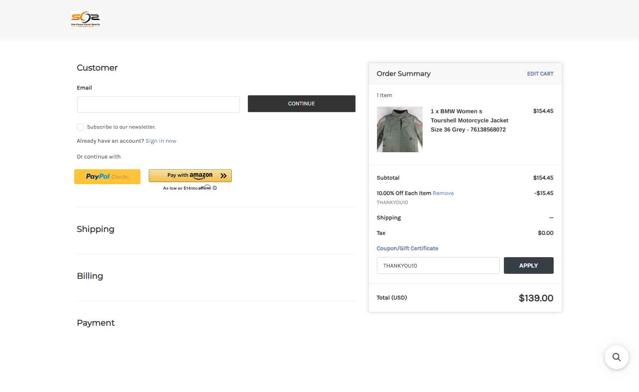
Task: Pay with the PayPal Credit button
Action: click(107, 176)
